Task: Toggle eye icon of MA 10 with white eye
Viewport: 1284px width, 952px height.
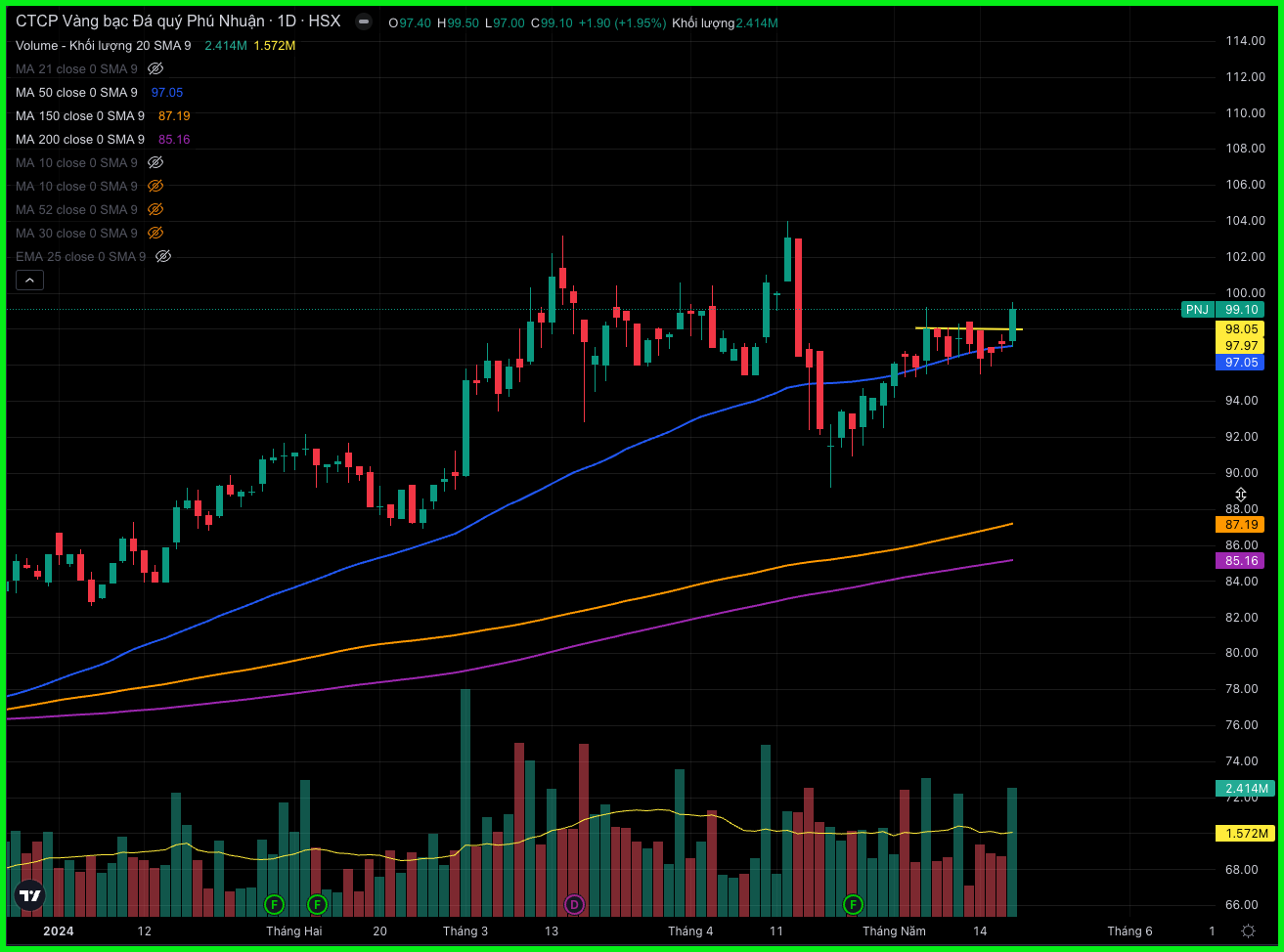Action: [155, 163]
